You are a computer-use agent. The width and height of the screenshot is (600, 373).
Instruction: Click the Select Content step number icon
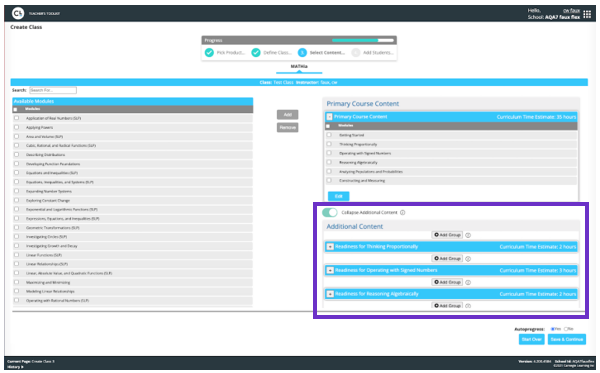pos(302,52)
